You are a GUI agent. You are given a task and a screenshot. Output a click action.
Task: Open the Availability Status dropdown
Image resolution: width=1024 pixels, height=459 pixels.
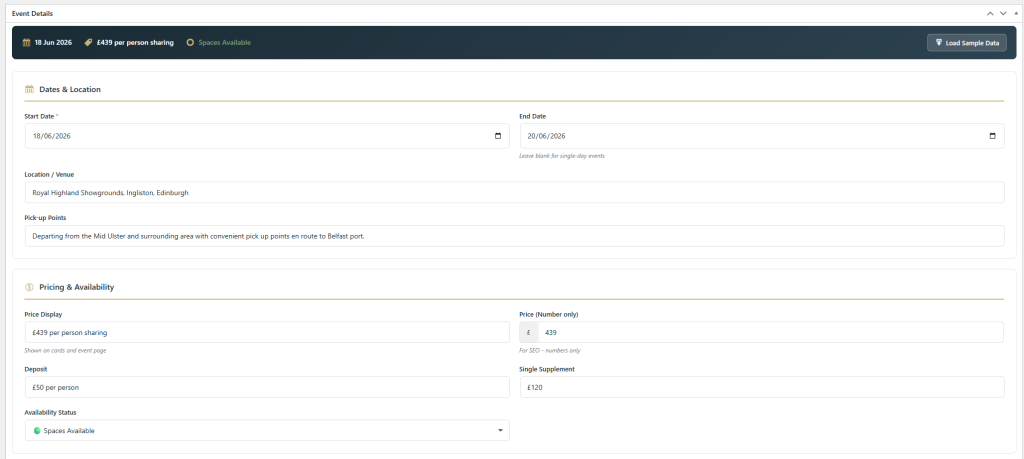(267, 430)
